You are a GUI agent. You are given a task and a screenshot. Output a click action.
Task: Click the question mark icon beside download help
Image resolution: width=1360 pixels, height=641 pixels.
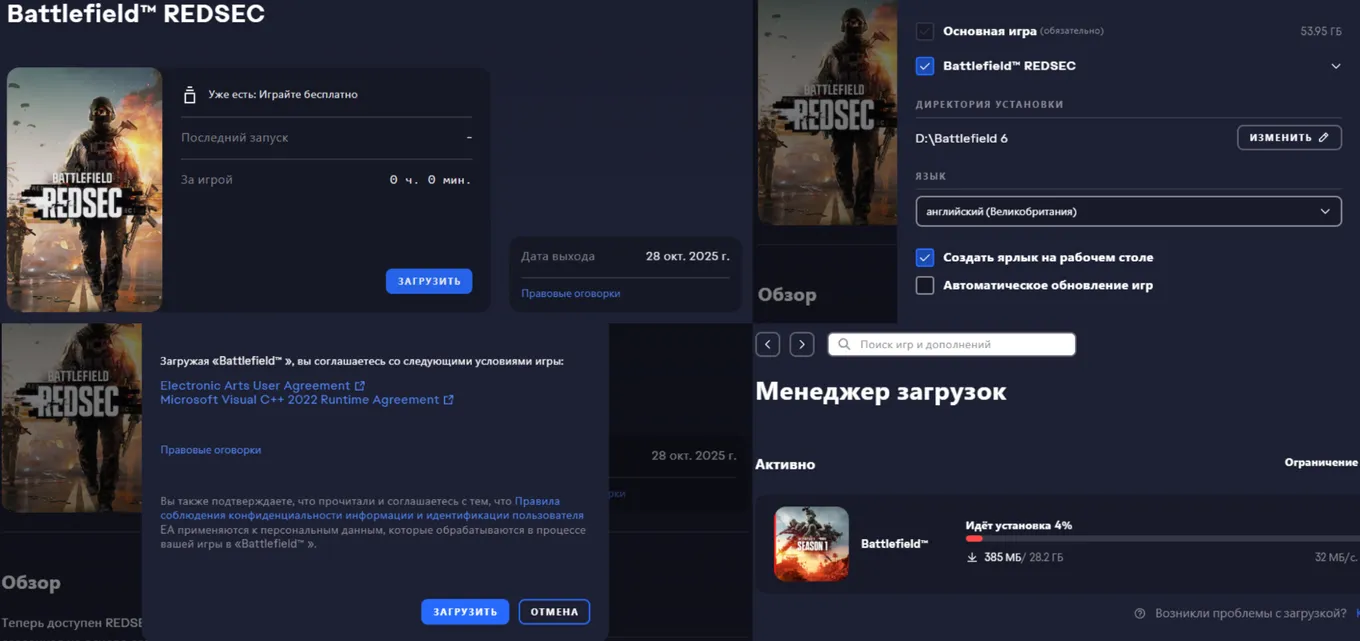[1140, 613]
